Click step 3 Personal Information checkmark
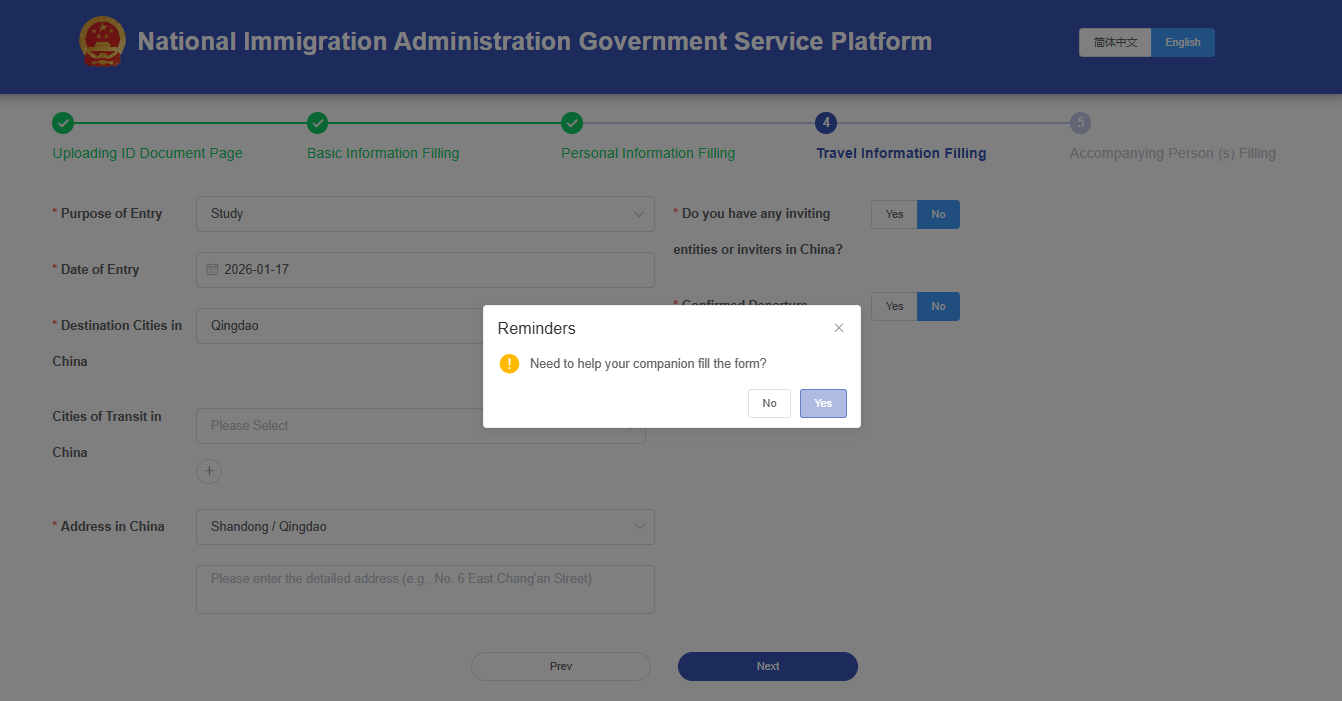The height and width of the screenshot is (701, 1342). pos(572,123)
